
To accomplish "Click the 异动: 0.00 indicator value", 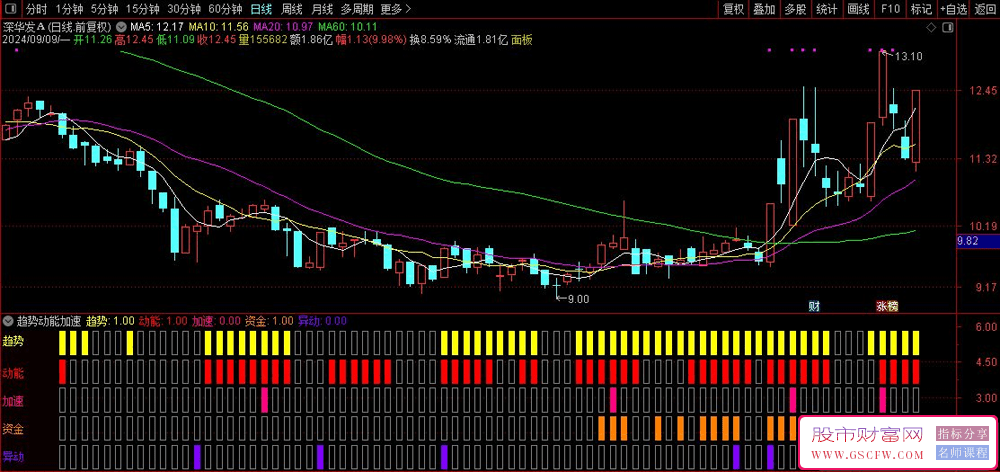I will coord(322,320).
